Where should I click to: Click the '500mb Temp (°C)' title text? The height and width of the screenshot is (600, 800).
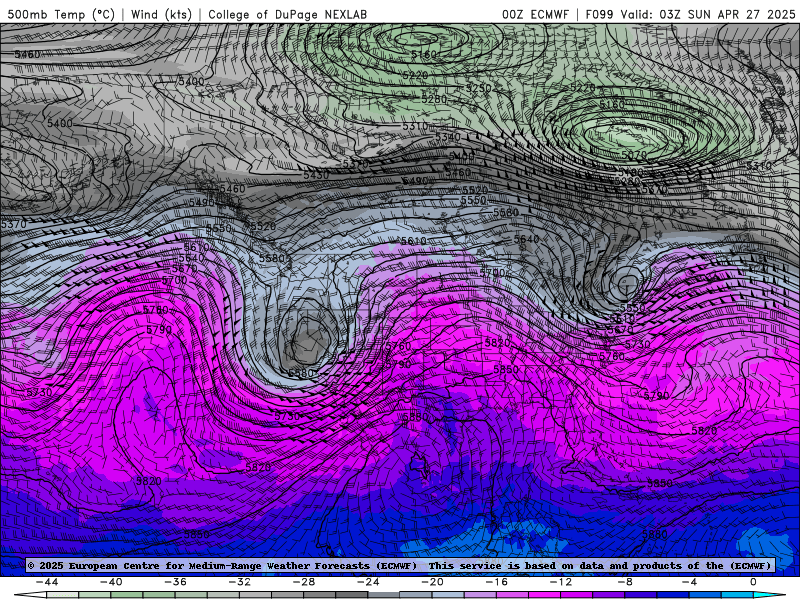click(x=61, y=14)
